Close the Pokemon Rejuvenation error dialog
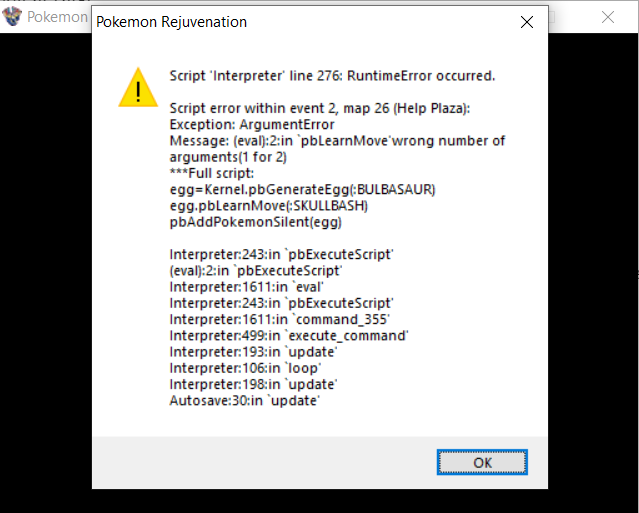 [x=526, y=21]
